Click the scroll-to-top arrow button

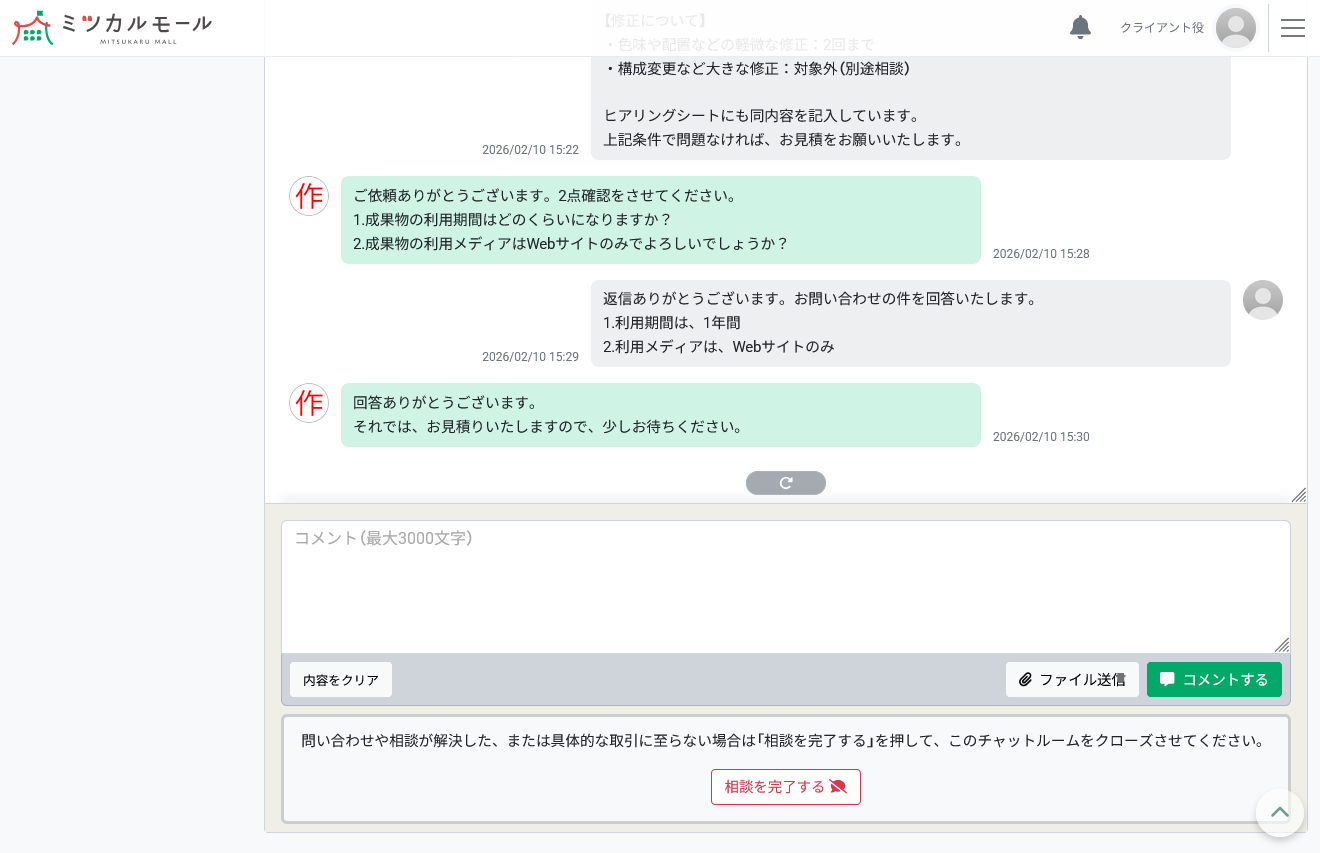tap(1280, 813)
